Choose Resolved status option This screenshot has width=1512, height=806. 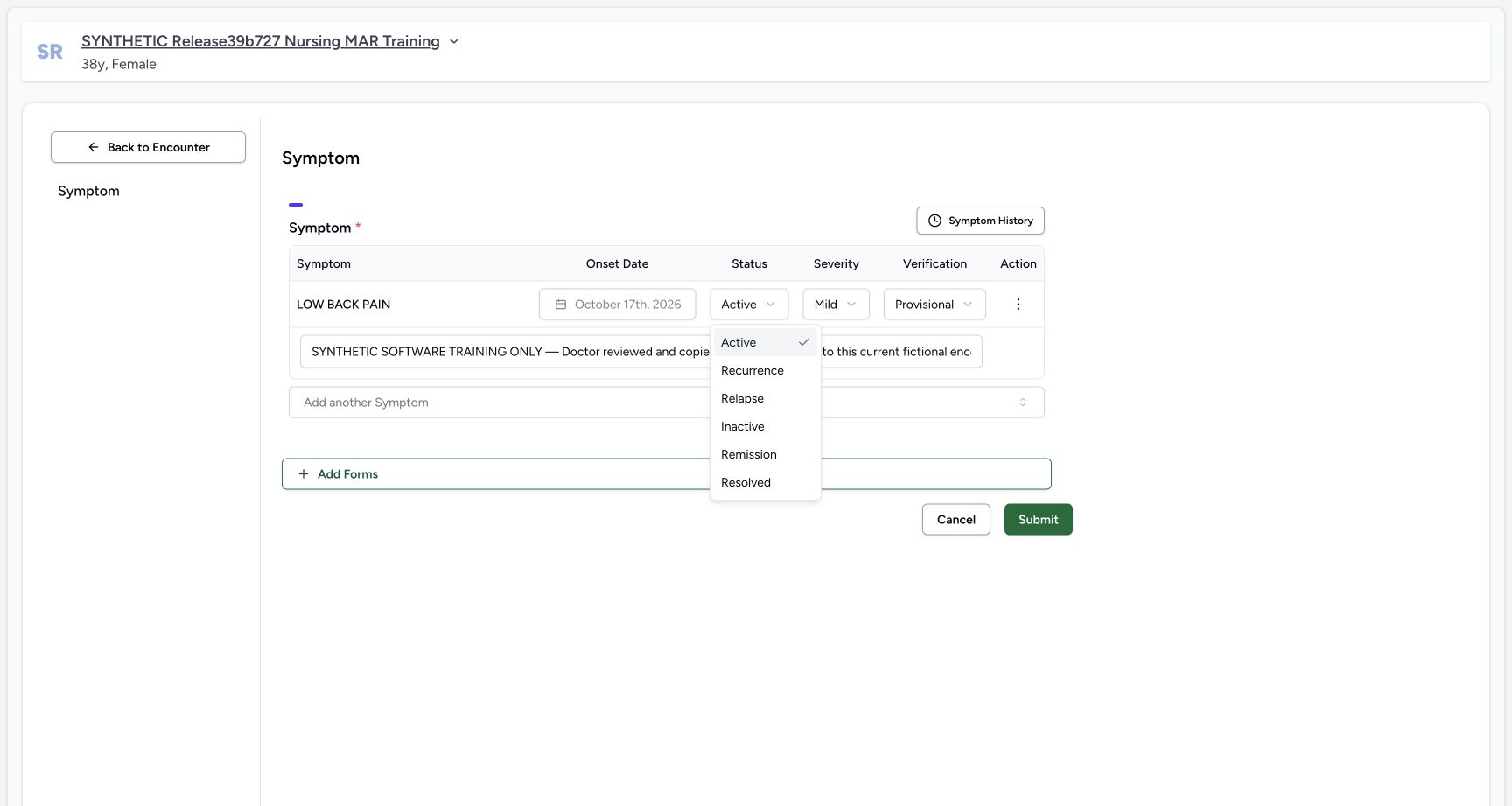pos(766,482)
